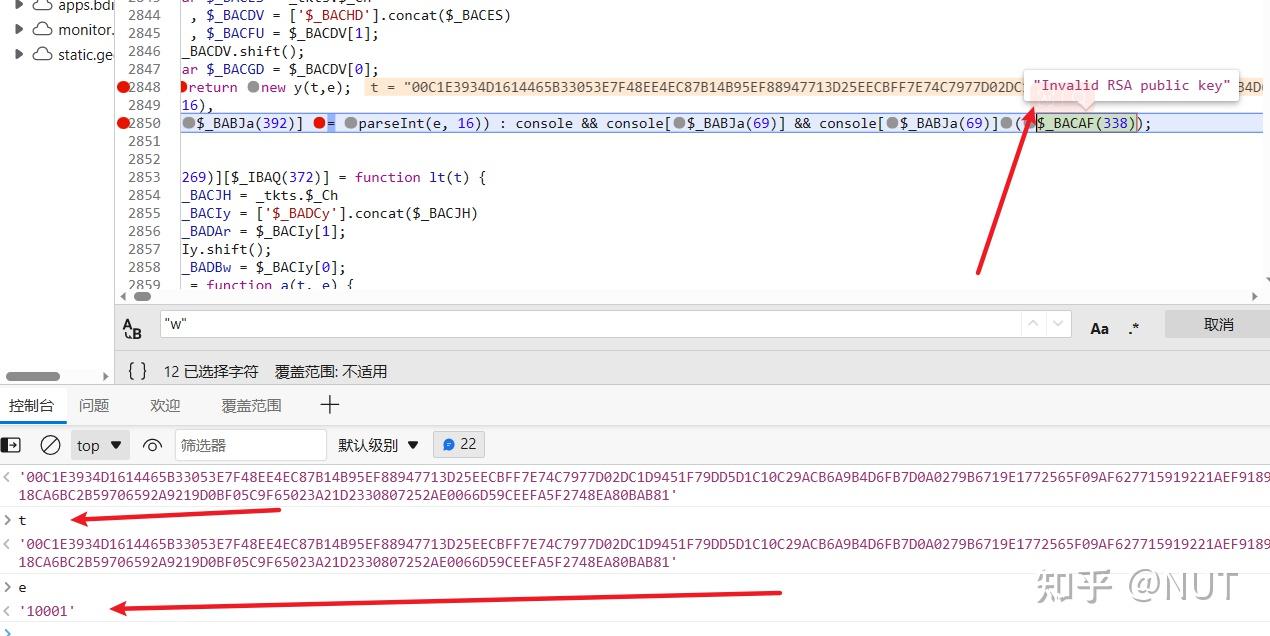Open the 默认级别 log level dropdown
Screen dimensions: 1270x636
377,445
